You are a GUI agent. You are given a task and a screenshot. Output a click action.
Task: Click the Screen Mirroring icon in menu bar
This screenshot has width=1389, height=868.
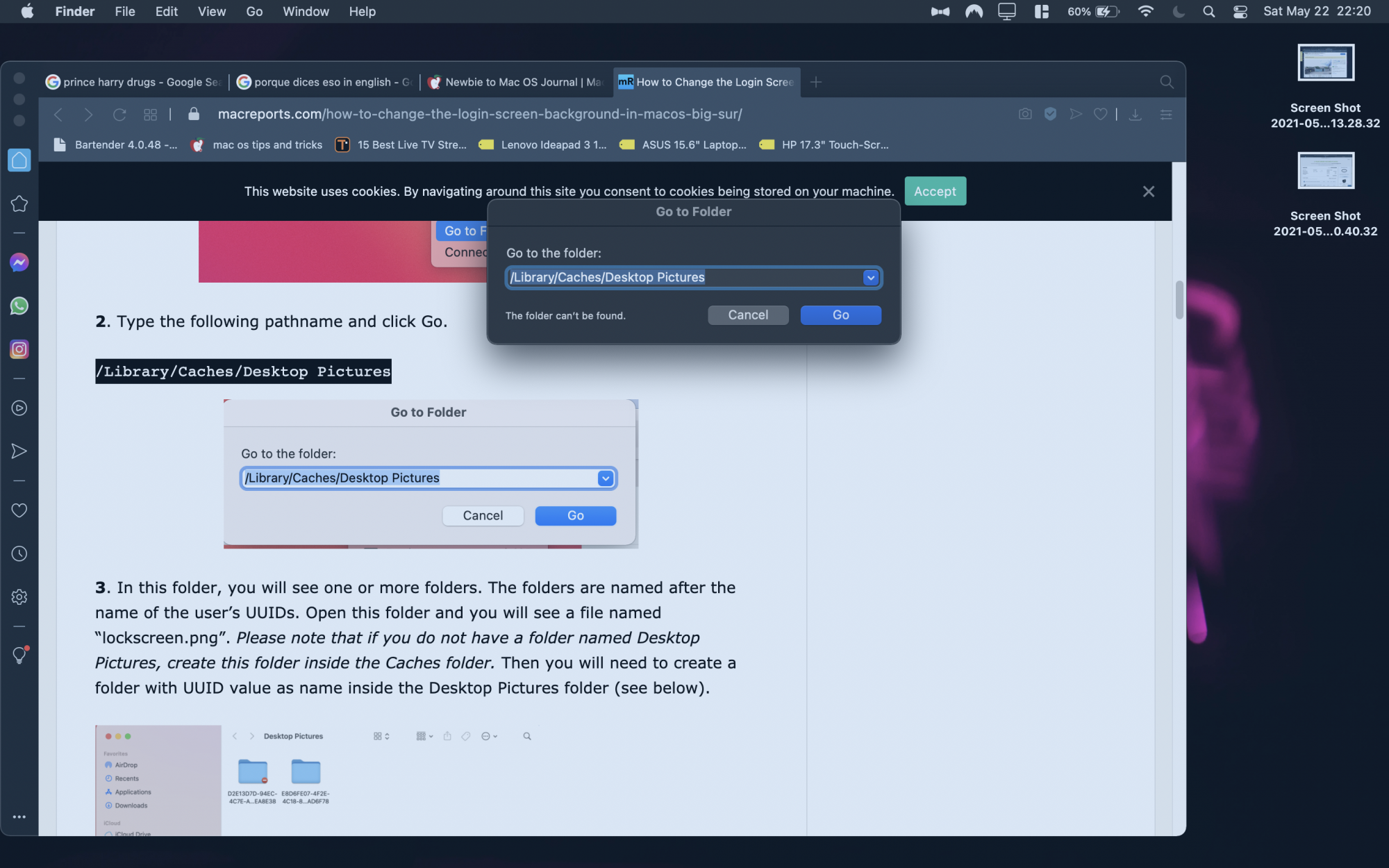pyautogui.click(x=1007, y=11)
